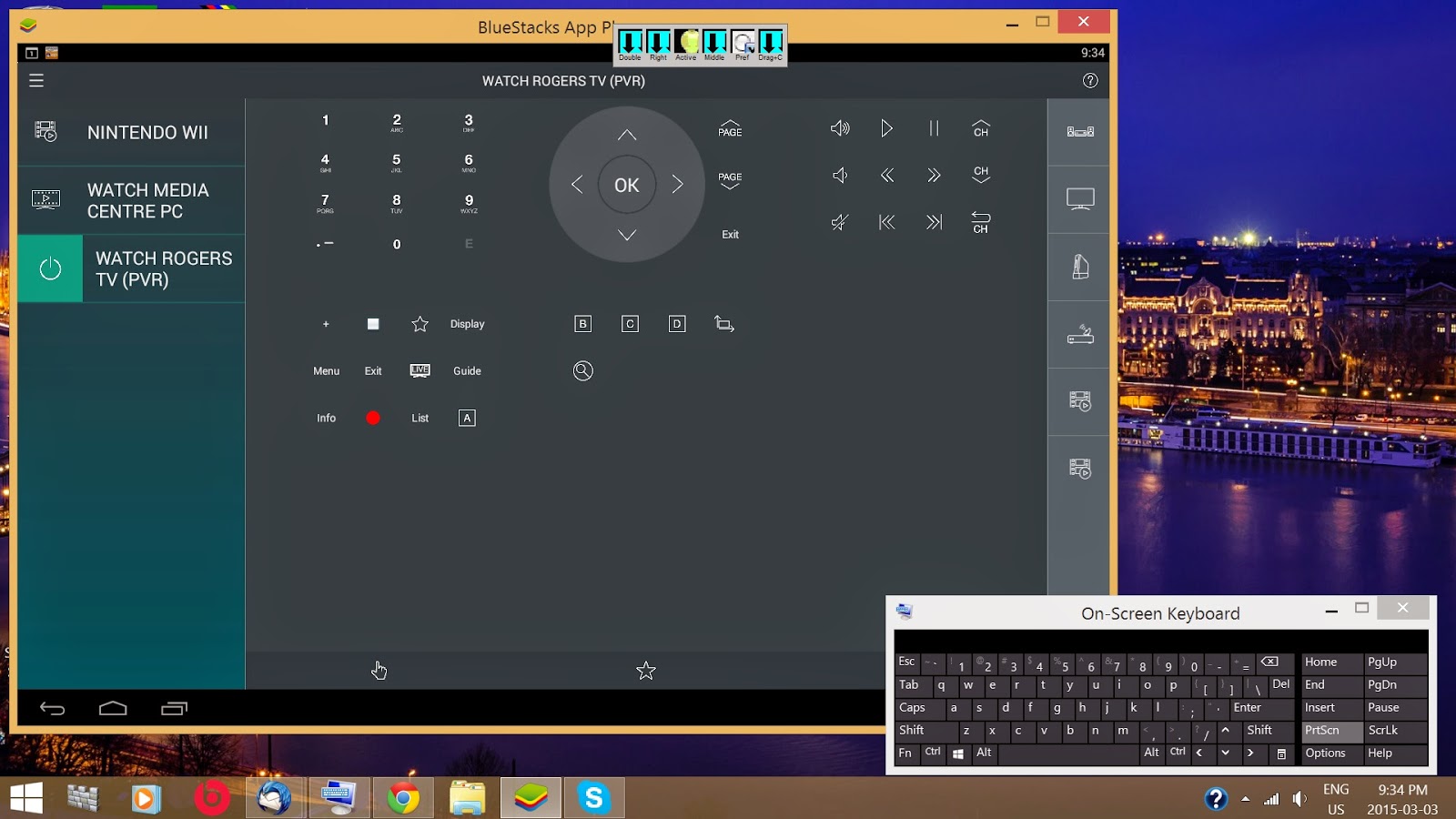Open the help question mark icon
1456x819 pixels.
click(1090, 81)
